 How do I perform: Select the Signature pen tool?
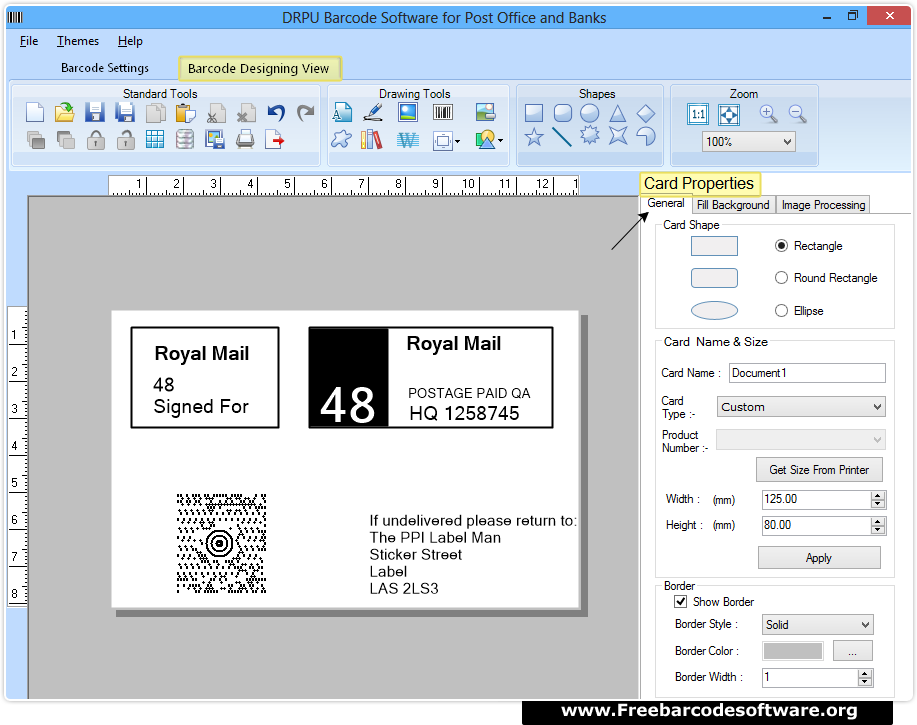click(373, 112)
